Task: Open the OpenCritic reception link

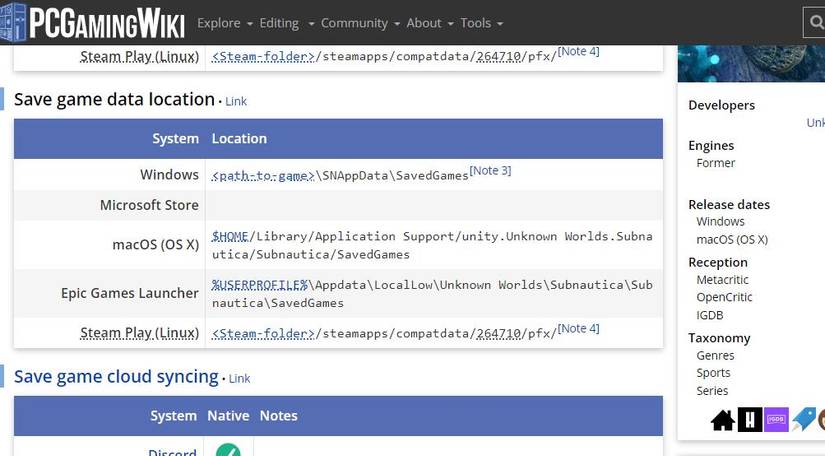Action: tap(724, 297)
